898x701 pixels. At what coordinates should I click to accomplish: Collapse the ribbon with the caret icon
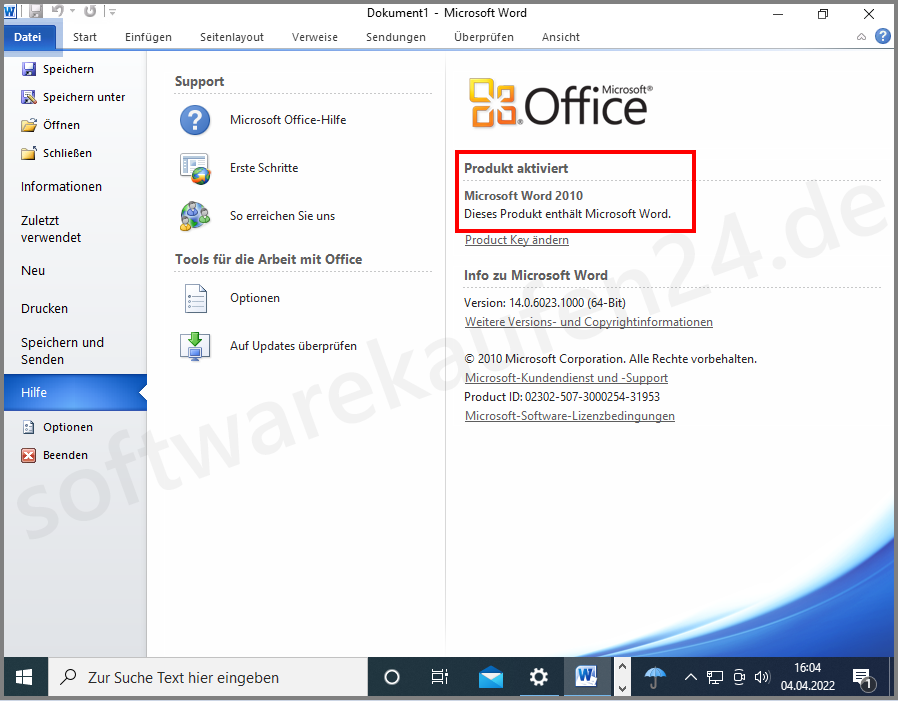[861, 37]
